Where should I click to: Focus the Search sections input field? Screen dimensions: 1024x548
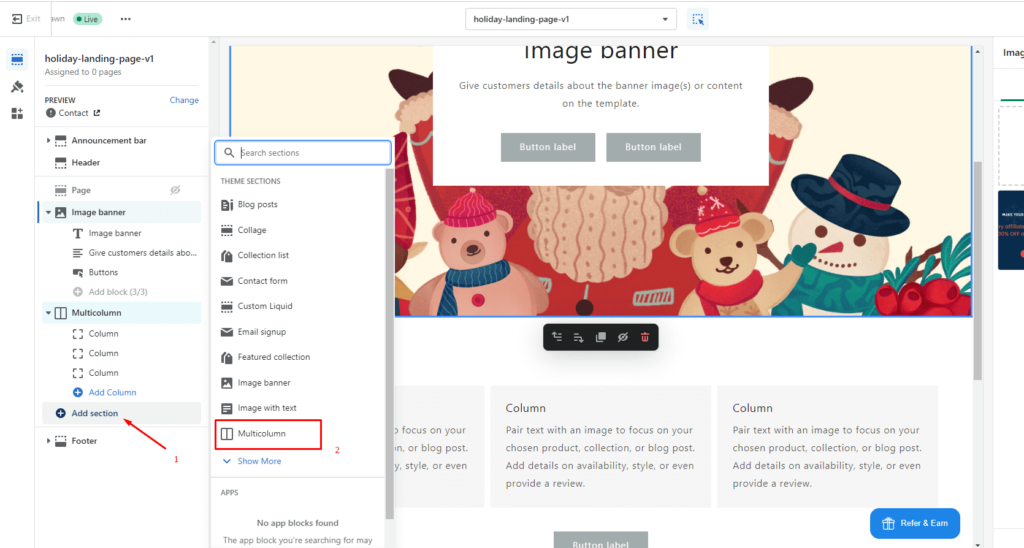tap(303, 153)
